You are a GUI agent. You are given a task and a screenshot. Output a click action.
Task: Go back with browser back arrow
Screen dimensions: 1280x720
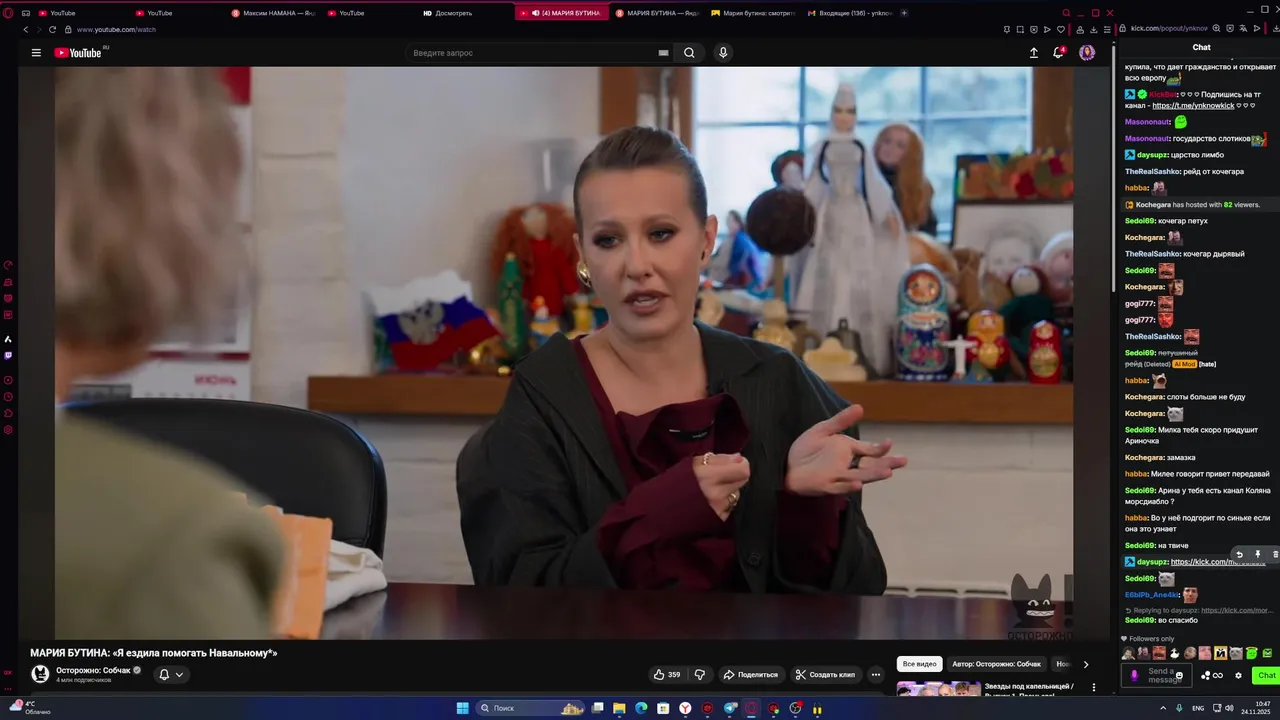pos(26,29)
